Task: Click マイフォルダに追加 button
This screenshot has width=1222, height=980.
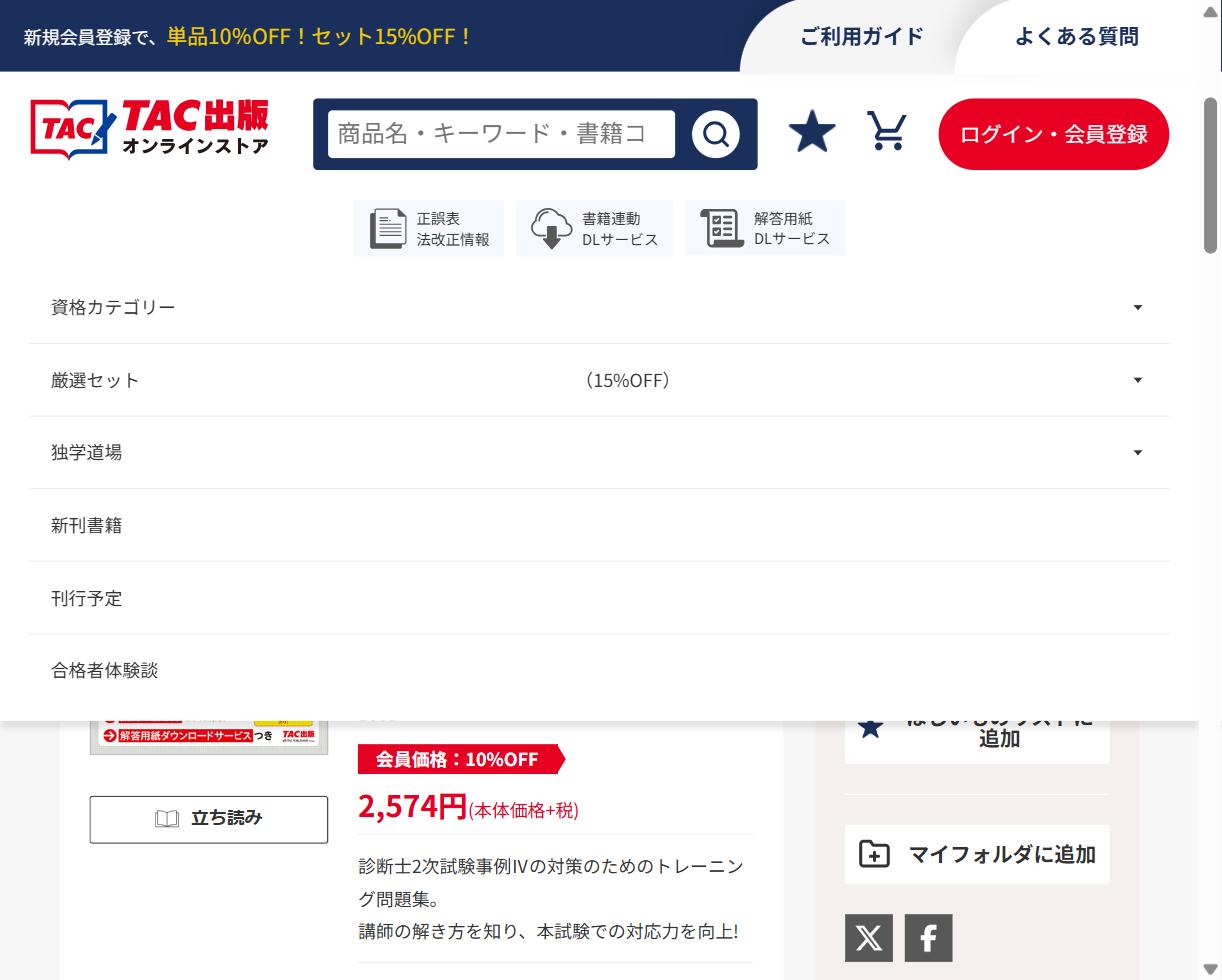Action: 977,854
